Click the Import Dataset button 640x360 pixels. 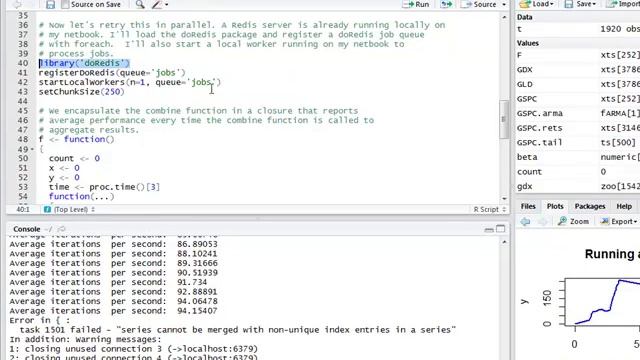point(622,4)
